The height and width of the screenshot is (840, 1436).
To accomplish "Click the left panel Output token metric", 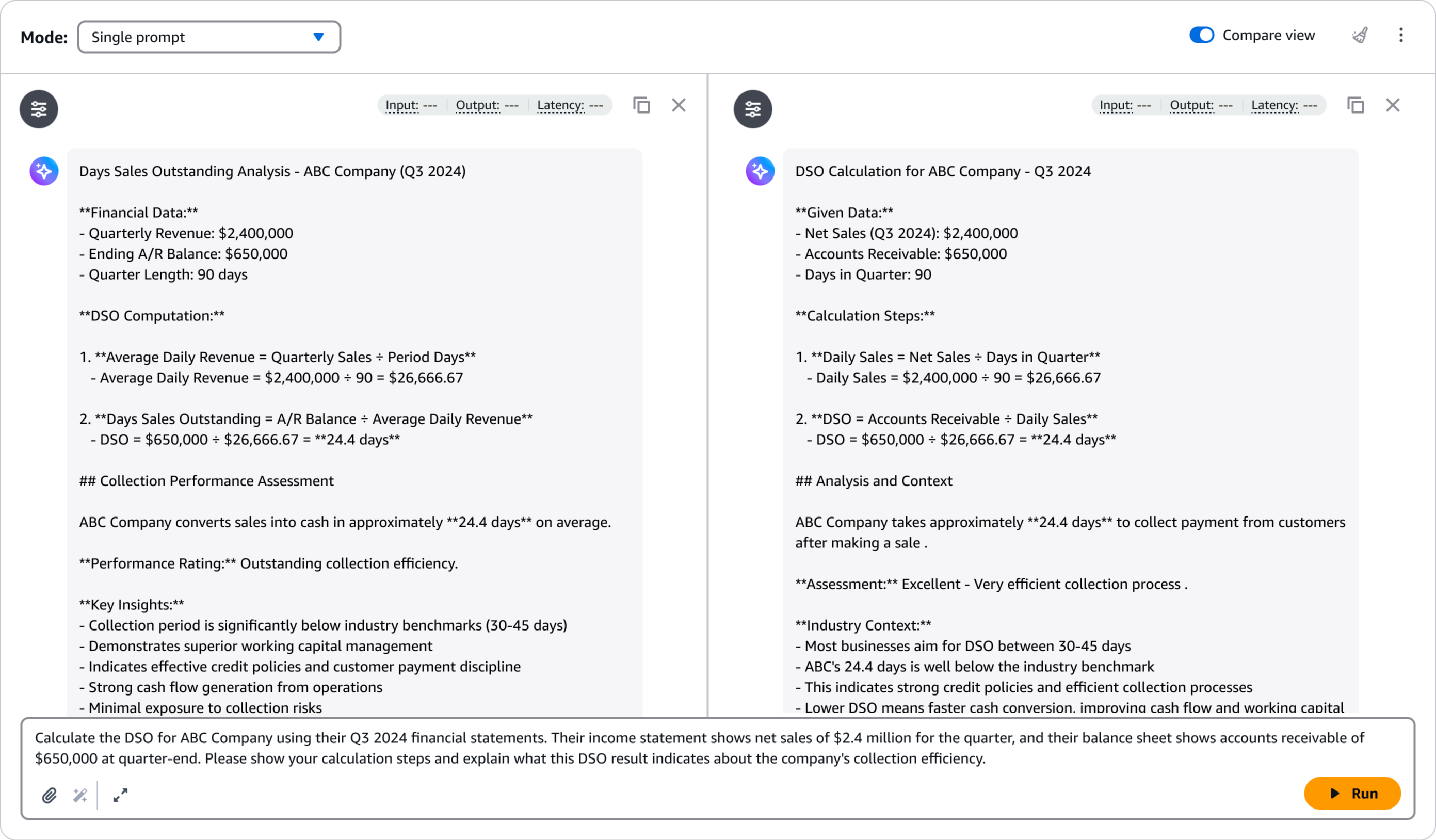I will (487, 105).
